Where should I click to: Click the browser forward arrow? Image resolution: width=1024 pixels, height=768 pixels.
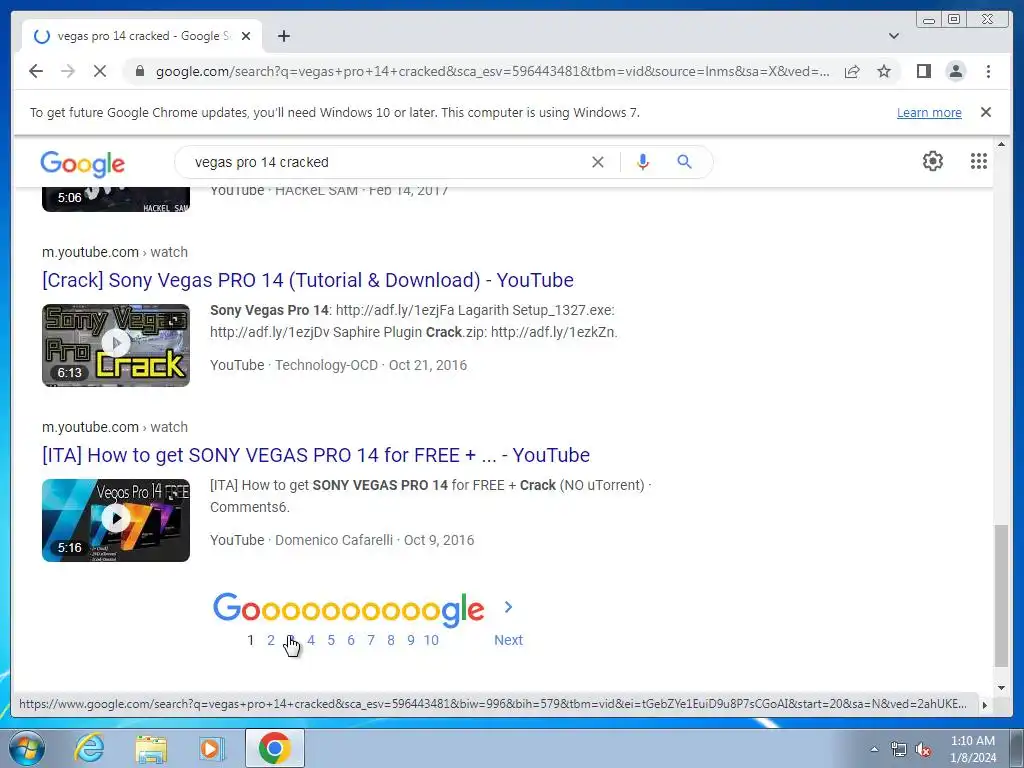[x=68, y=71]
